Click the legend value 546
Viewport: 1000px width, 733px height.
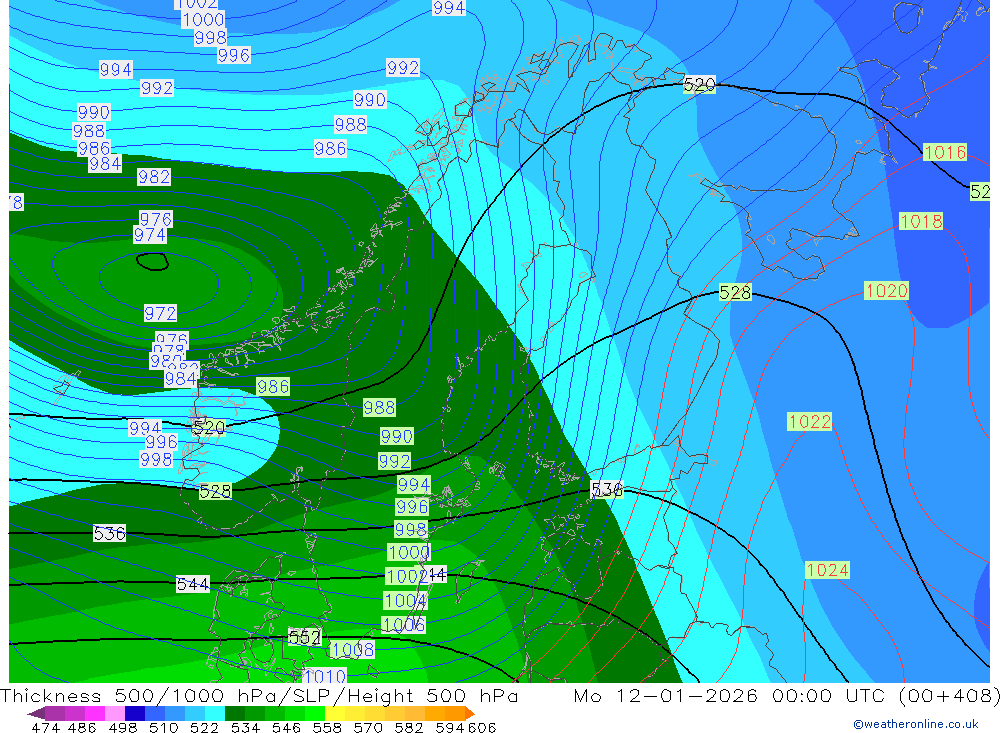click(x=286, y=727)
